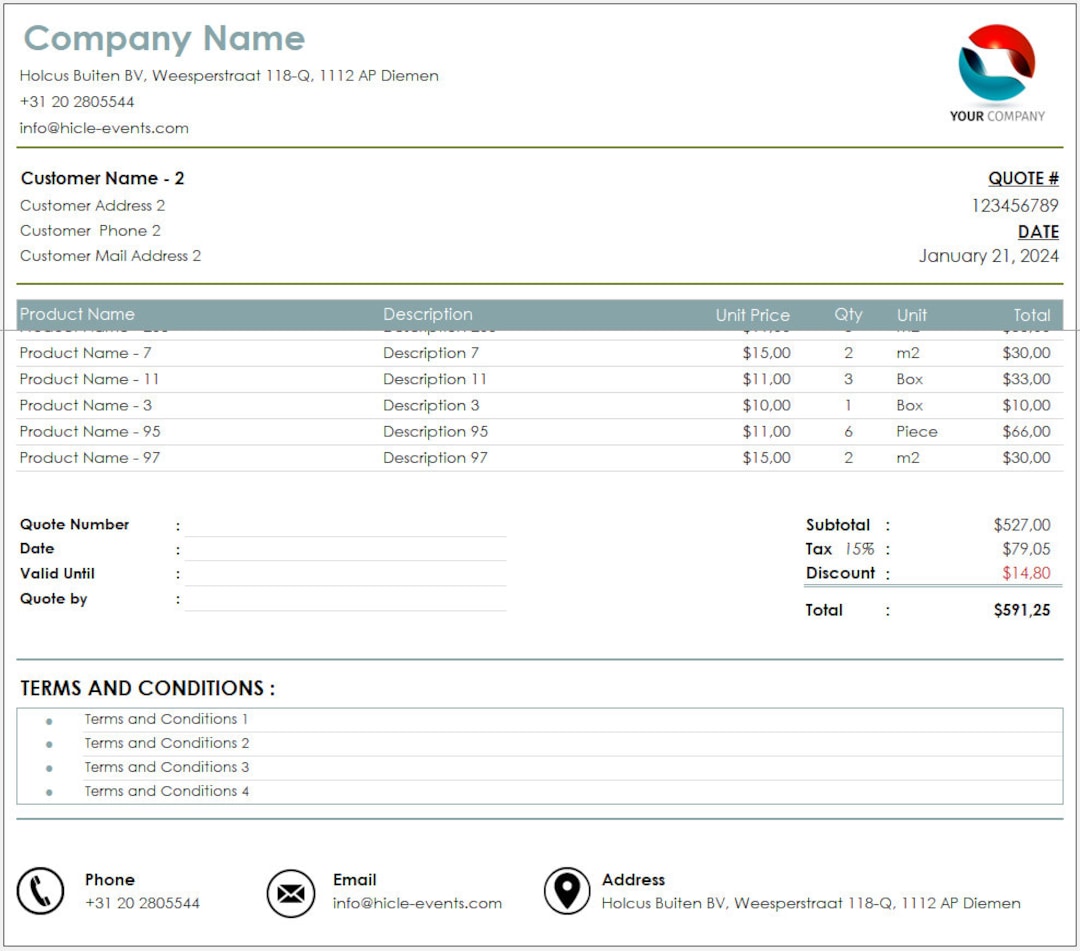Click the Tax amount $79,05
The height and width of the screenshot is (951, 1080).
tap(1026, 550)
